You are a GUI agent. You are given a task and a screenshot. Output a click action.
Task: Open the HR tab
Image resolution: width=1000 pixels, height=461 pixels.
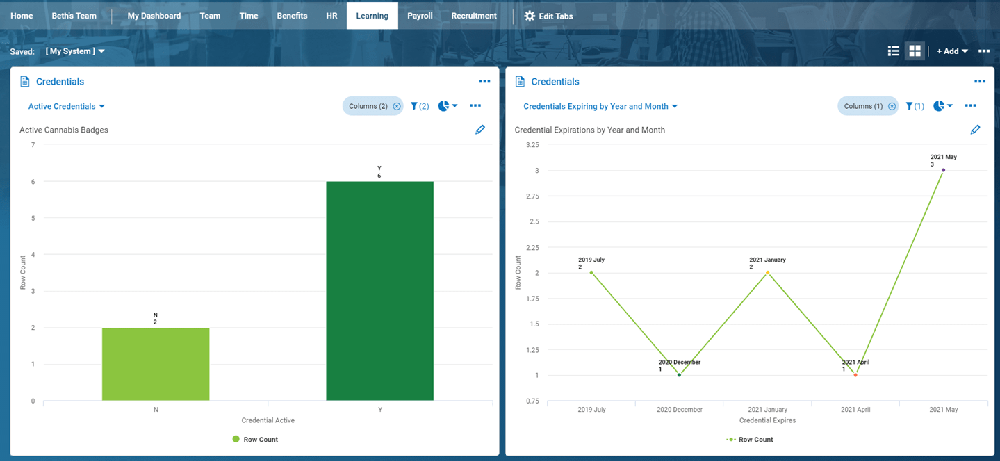tap(331, 16)
